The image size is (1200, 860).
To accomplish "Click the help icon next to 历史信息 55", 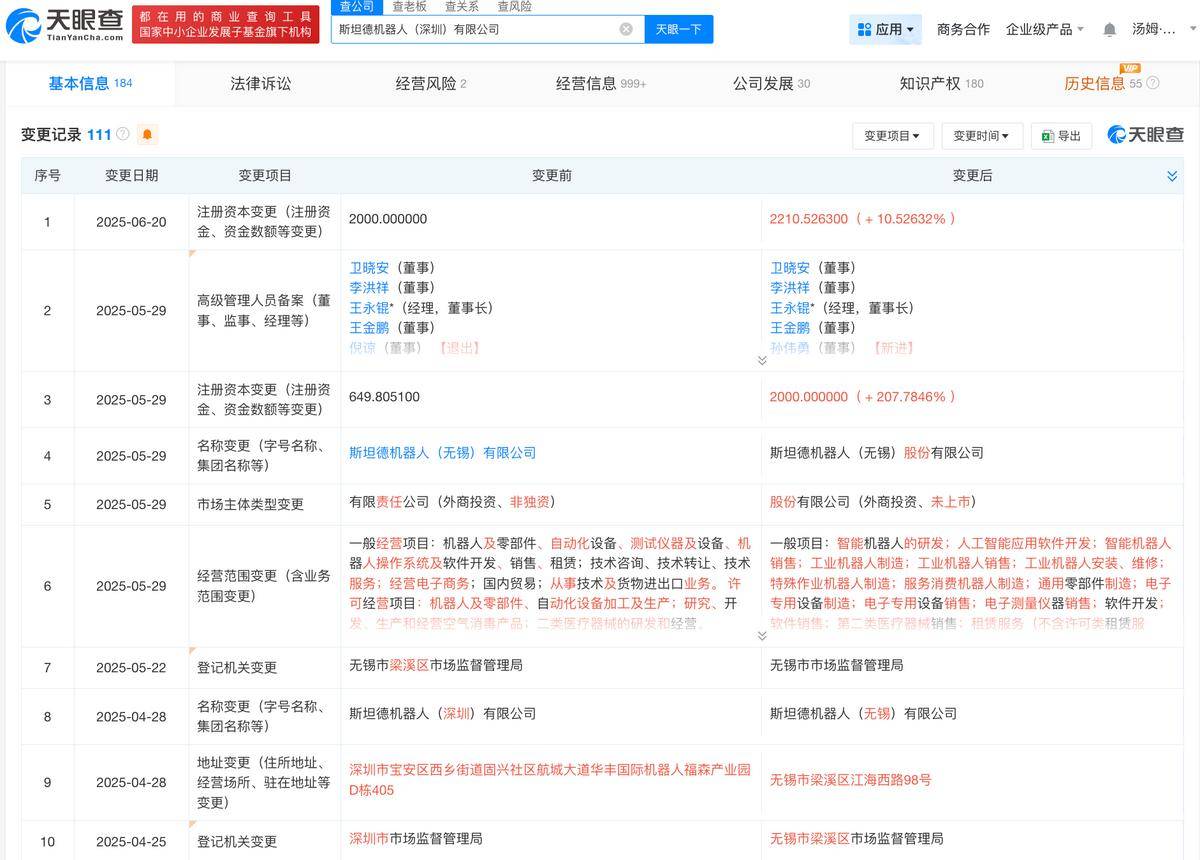I will pos(1152,83).
